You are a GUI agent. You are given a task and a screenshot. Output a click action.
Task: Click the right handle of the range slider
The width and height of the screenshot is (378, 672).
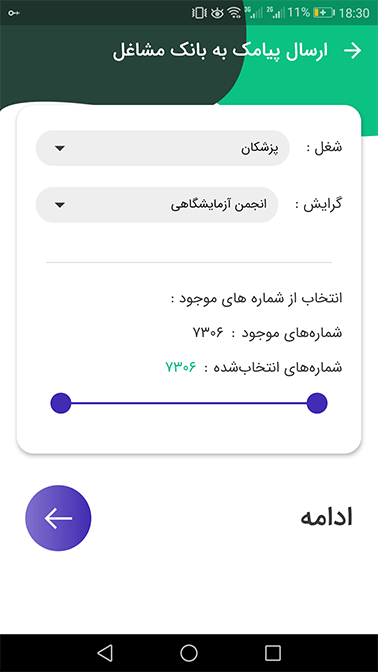(317, 403)
